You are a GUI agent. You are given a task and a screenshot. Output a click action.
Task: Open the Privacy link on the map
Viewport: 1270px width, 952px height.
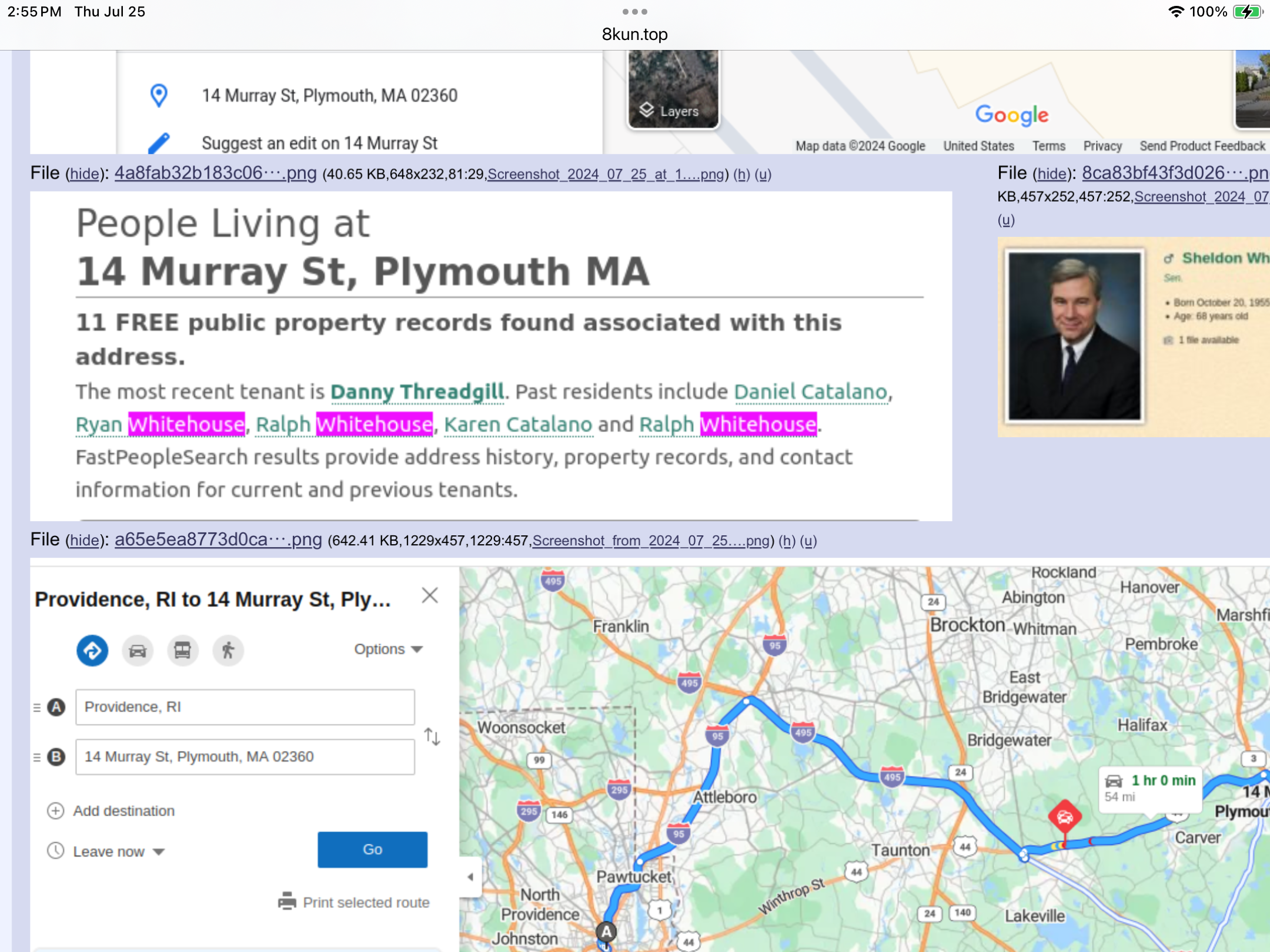point(1102,146)
